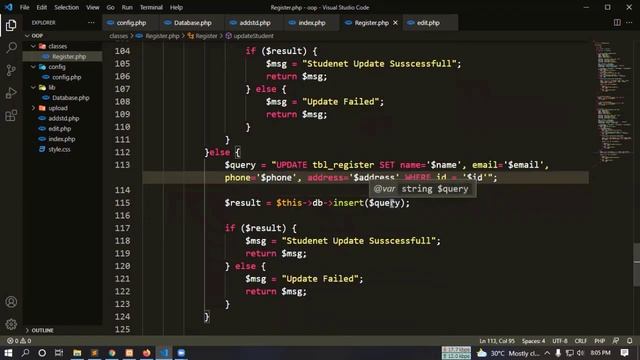Open the Manage gear icon
The width and height of the screenshot is (640, 360).
point(11,324)
